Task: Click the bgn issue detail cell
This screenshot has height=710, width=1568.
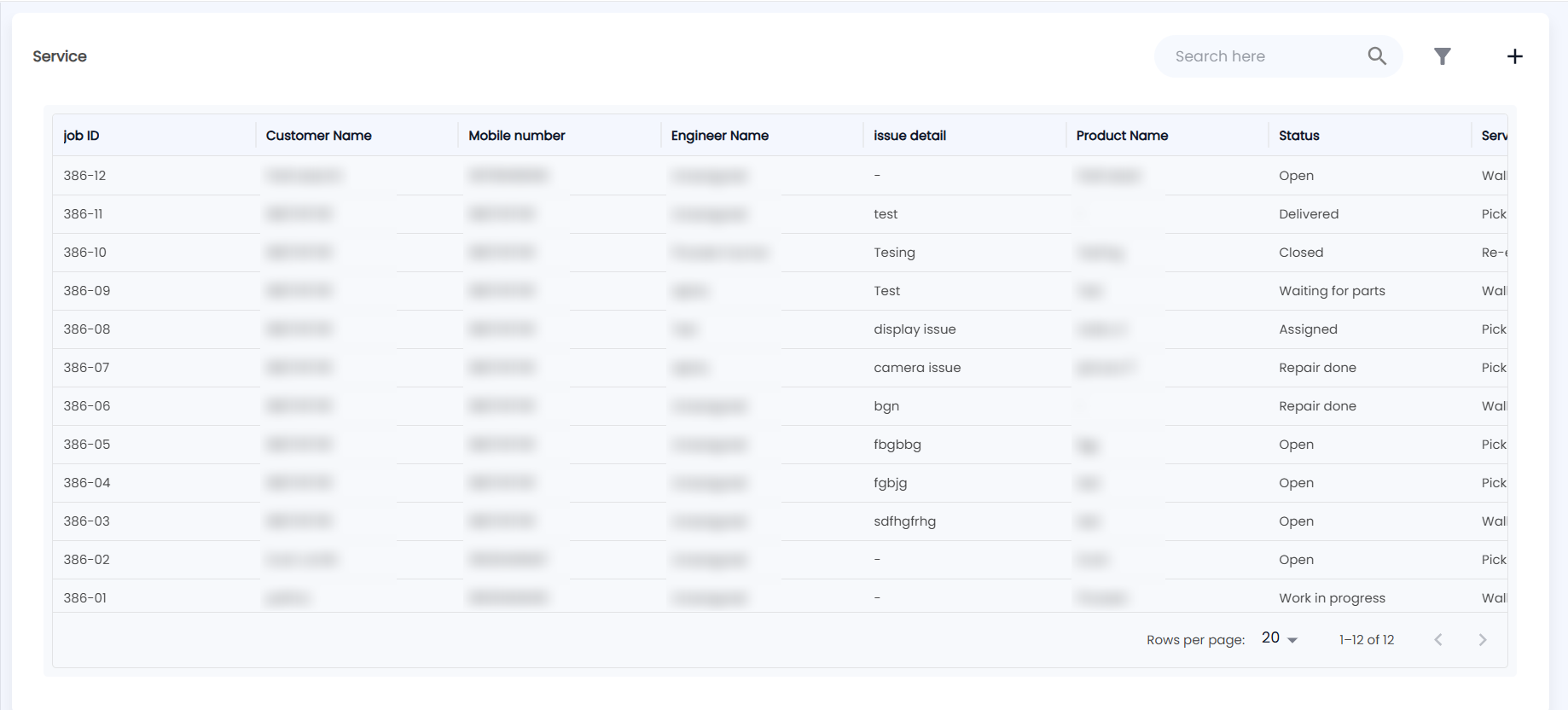Action: (886, 406)
